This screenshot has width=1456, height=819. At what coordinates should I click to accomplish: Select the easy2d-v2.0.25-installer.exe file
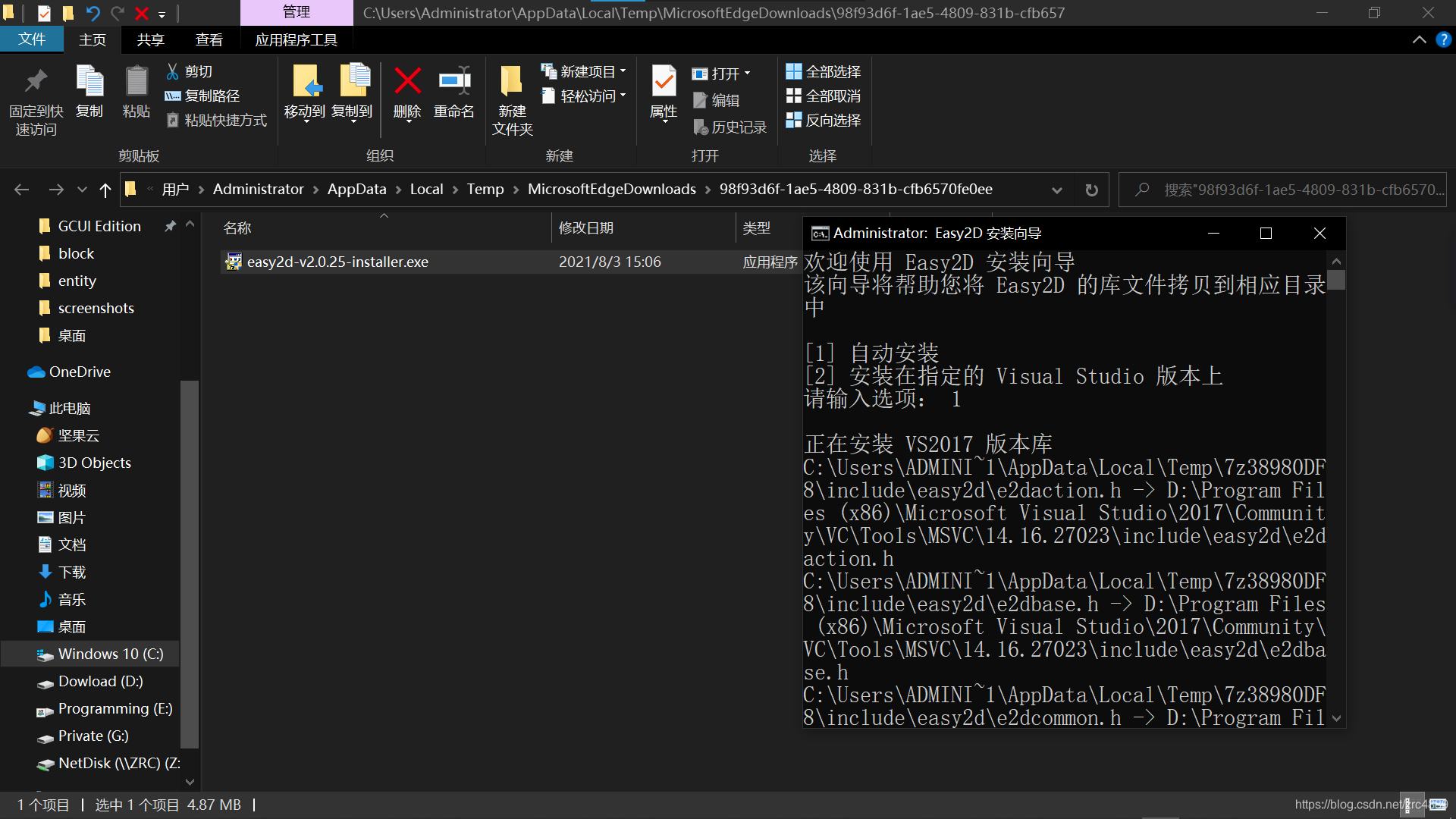[338, 261]
